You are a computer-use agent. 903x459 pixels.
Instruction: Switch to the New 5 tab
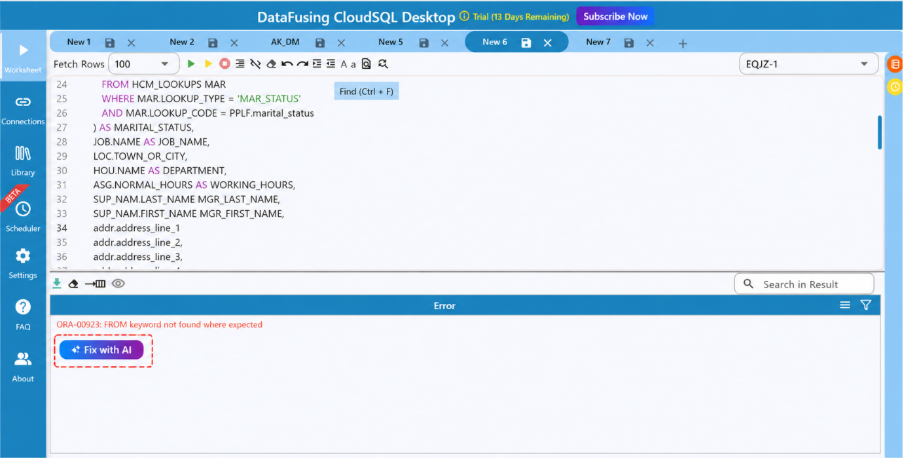[390, 42]
